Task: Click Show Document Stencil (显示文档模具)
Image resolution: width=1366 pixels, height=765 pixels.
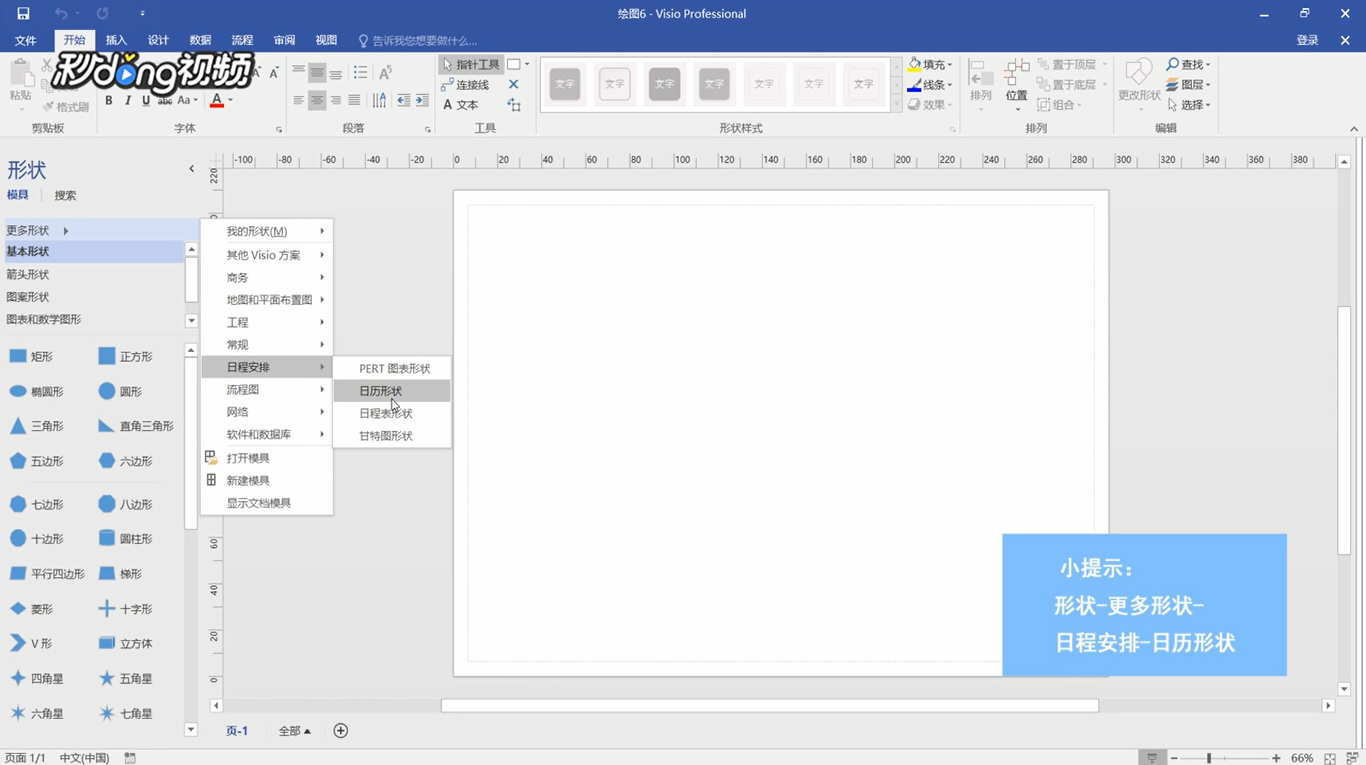Action: tap(267, 503)
